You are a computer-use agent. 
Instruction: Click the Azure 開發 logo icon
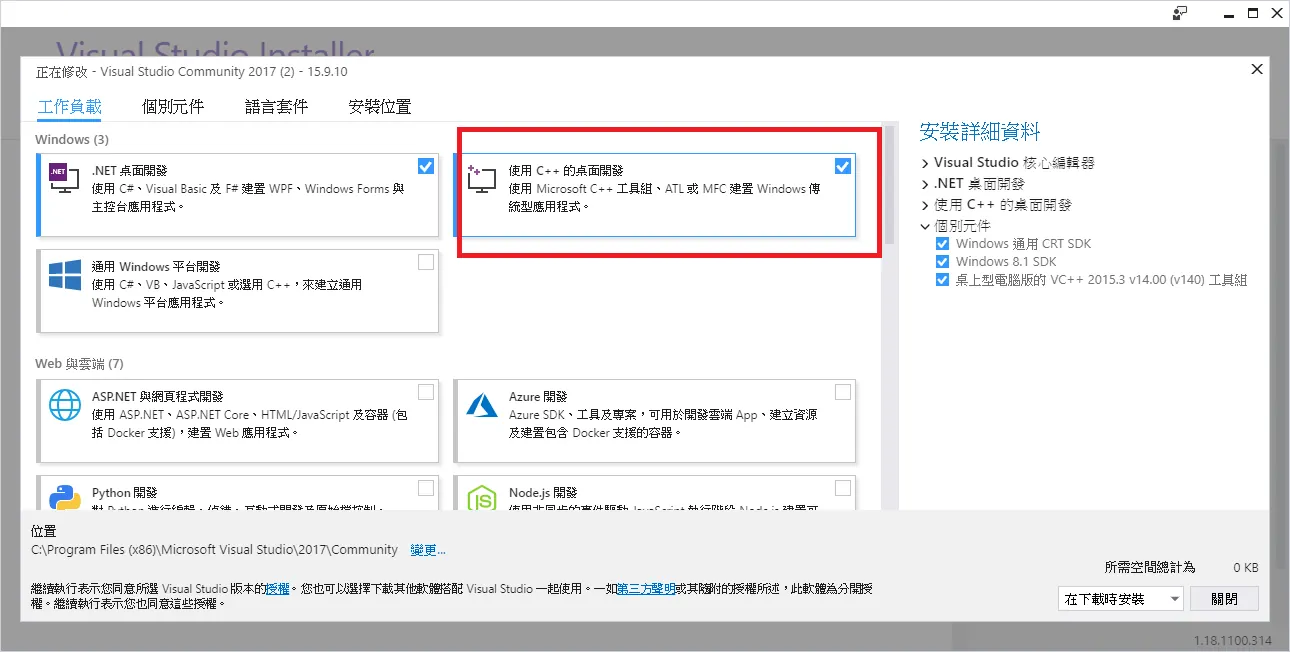[482, 405]
